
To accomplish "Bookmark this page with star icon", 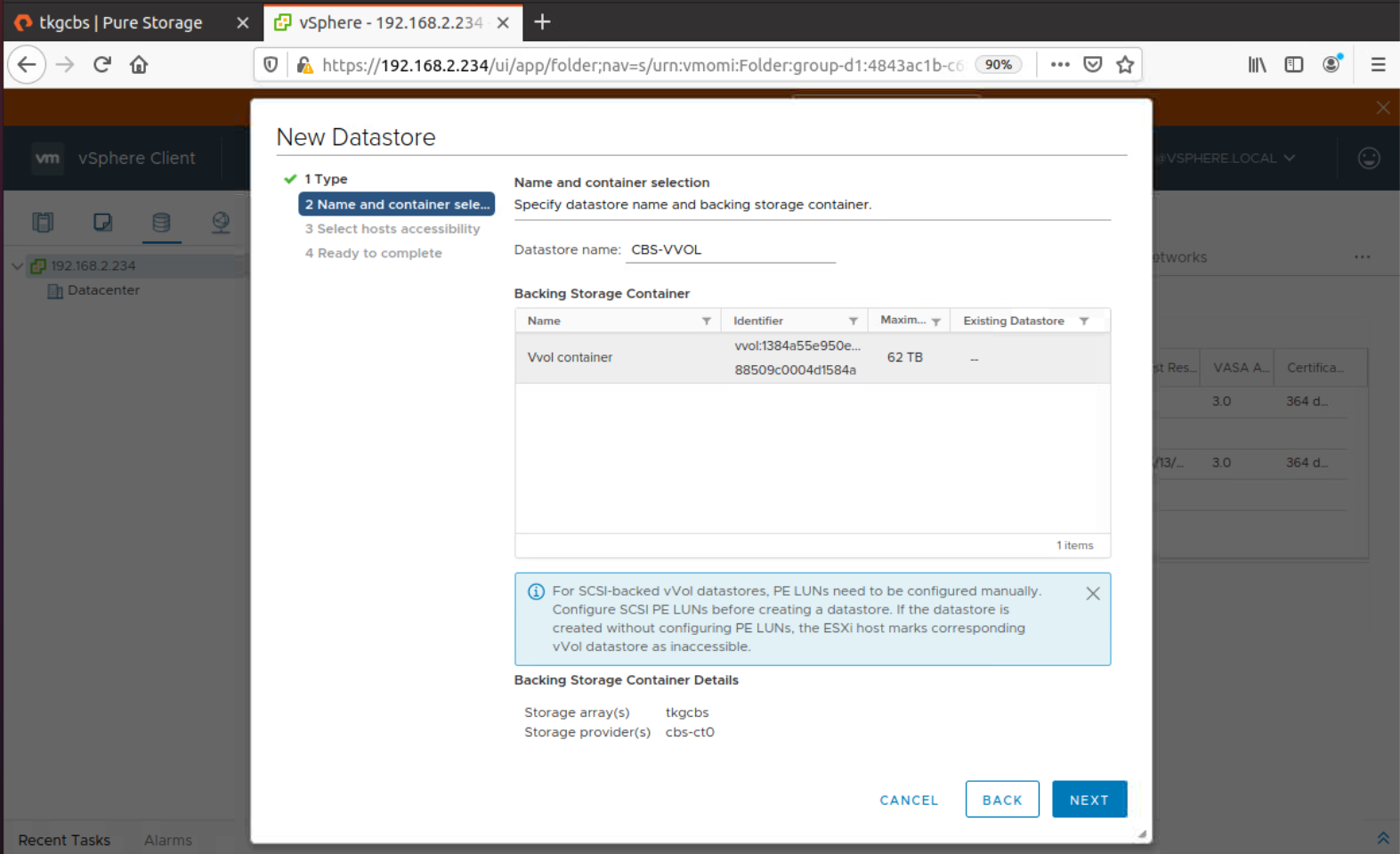I will pos(1125,65).
